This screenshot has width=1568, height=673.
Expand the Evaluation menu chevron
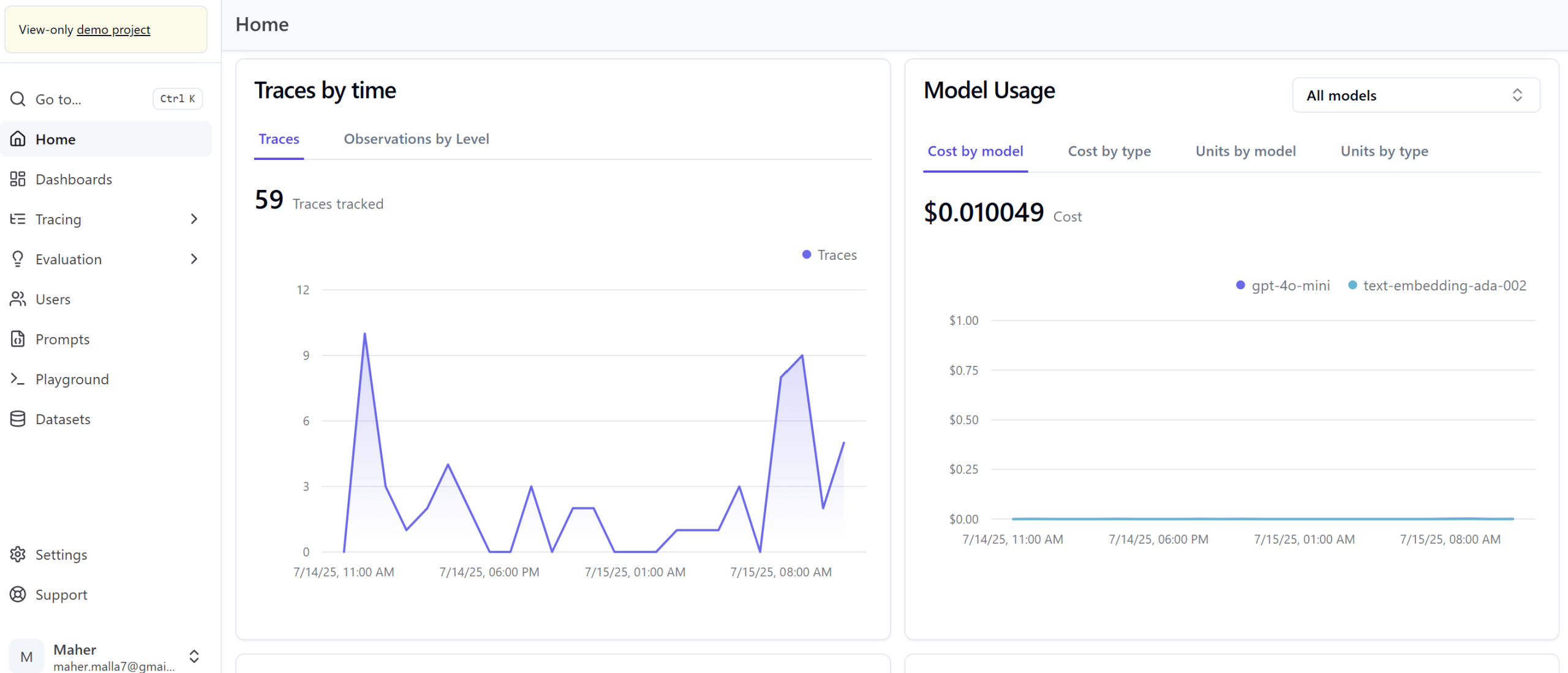[194, 259]
